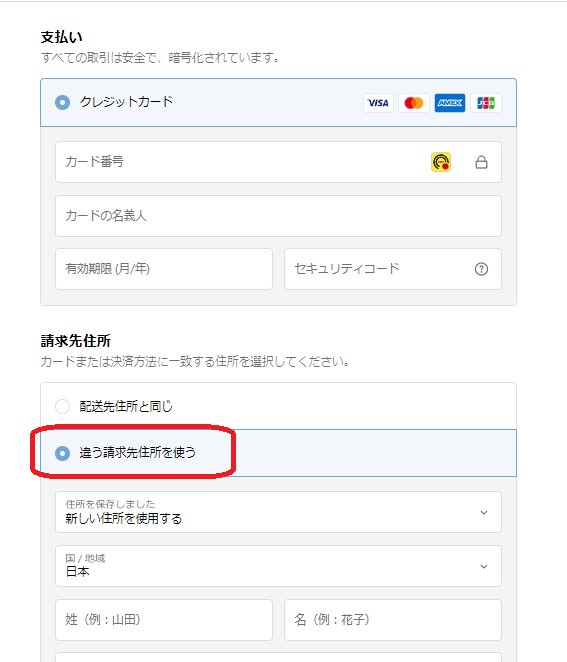The width and height of the screenshot is (567, 662).
Task: Click the chevron arrow of the country selector
Action: coord(484,566)
